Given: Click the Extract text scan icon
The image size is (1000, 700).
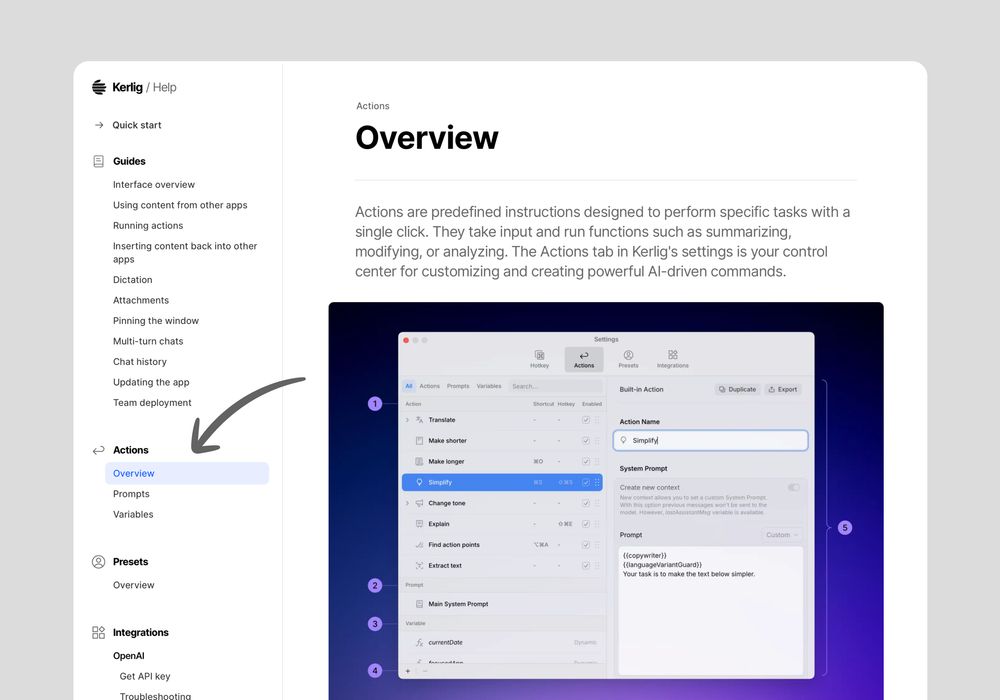Looking at the screenshot, I should pos(419,565).
